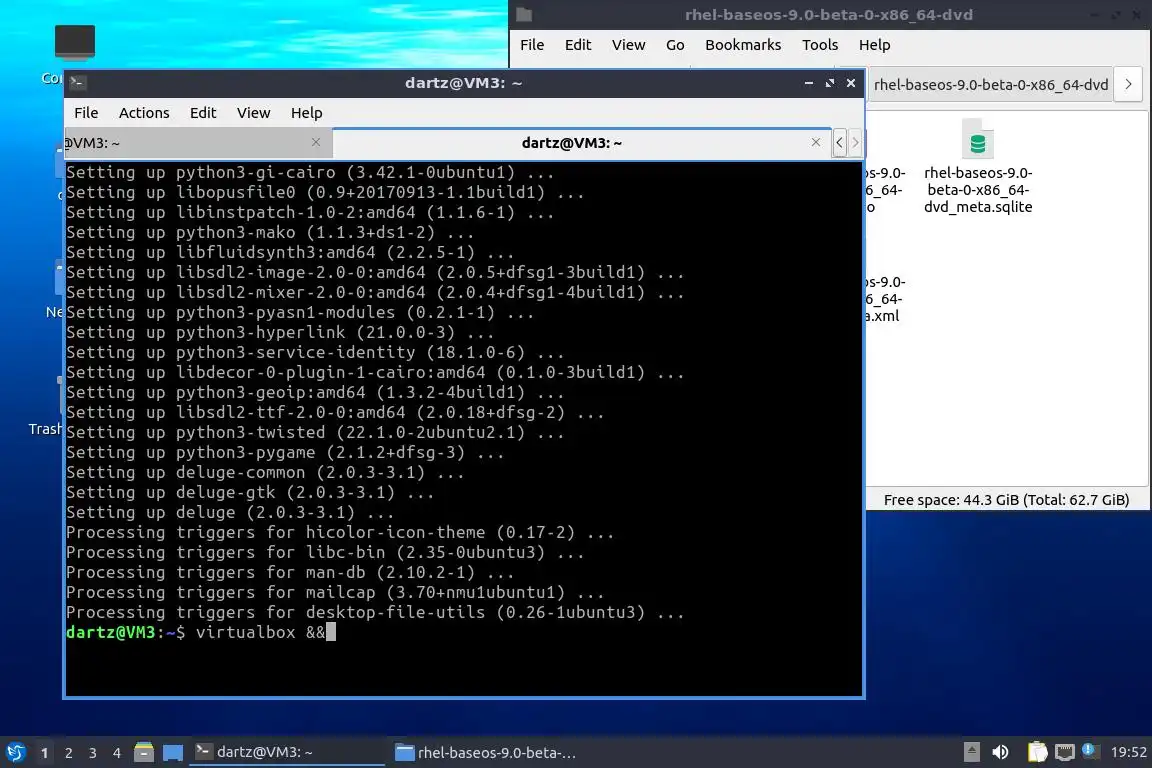Screen dimensions: 1152x768
Task: Select the partially hidden .xml file
Action: click(885, 299)
